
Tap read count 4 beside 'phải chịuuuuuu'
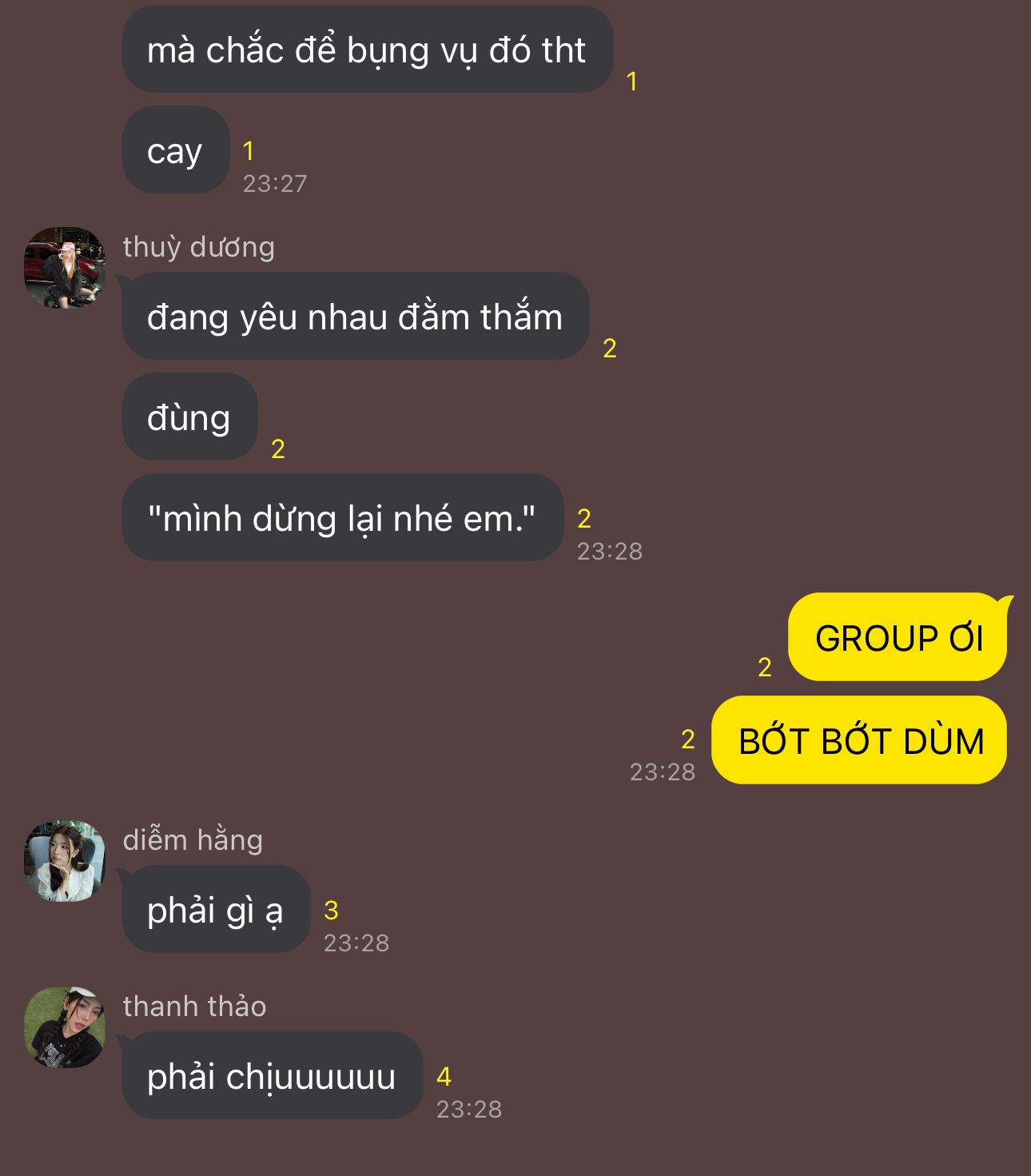pyautogui.click(x=444, y=1076)
